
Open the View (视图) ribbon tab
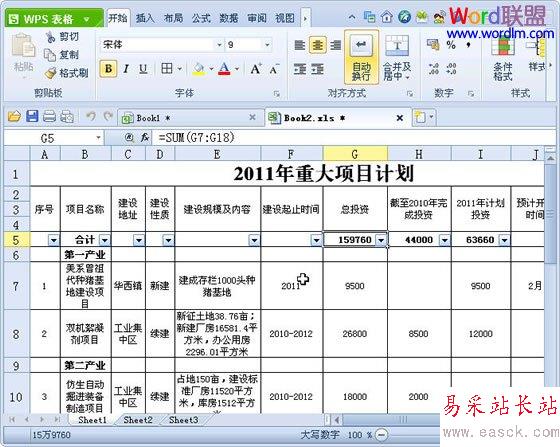(x=285, y=18)
